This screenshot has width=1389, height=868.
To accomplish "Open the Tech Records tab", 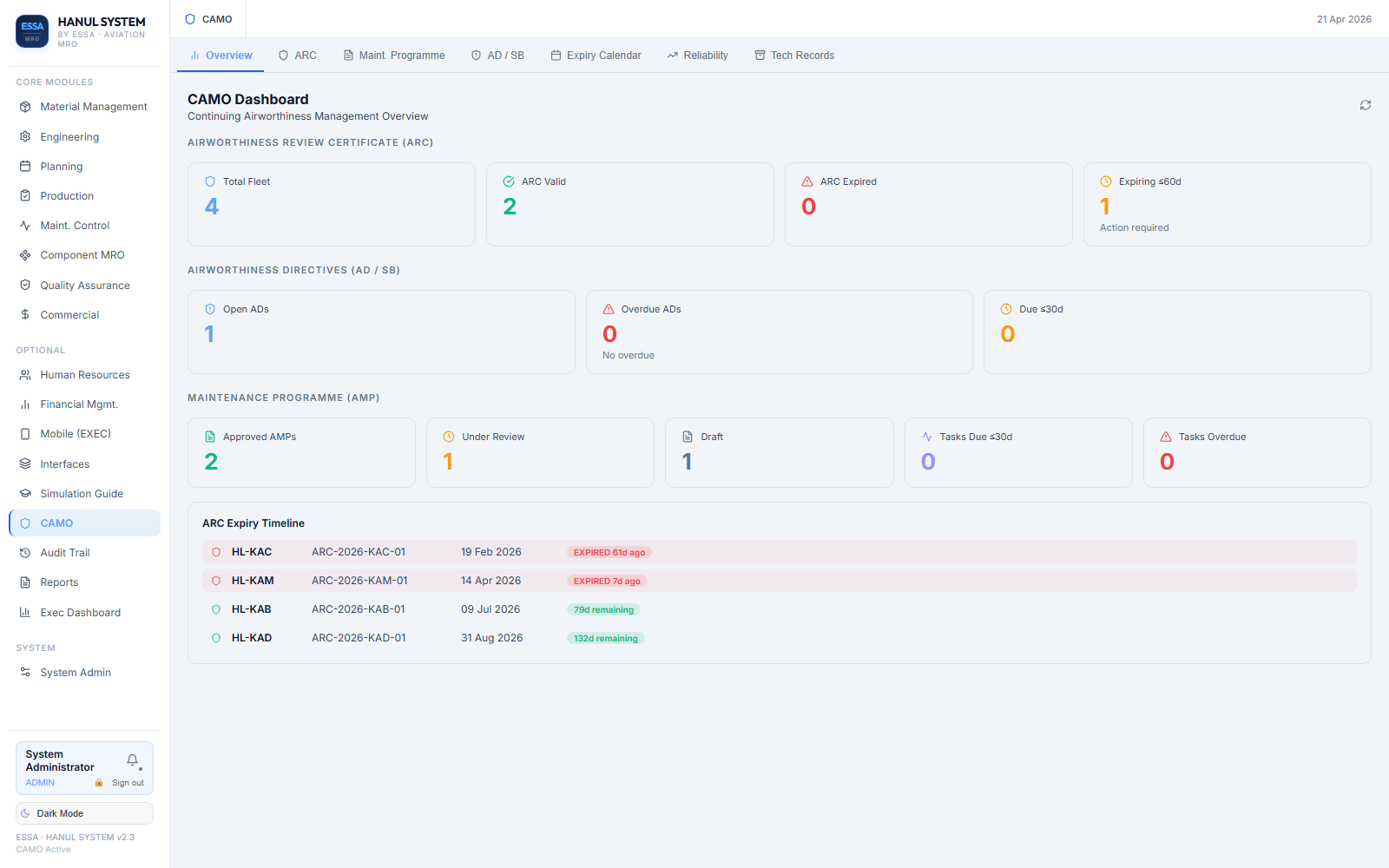I will point(794,56).
